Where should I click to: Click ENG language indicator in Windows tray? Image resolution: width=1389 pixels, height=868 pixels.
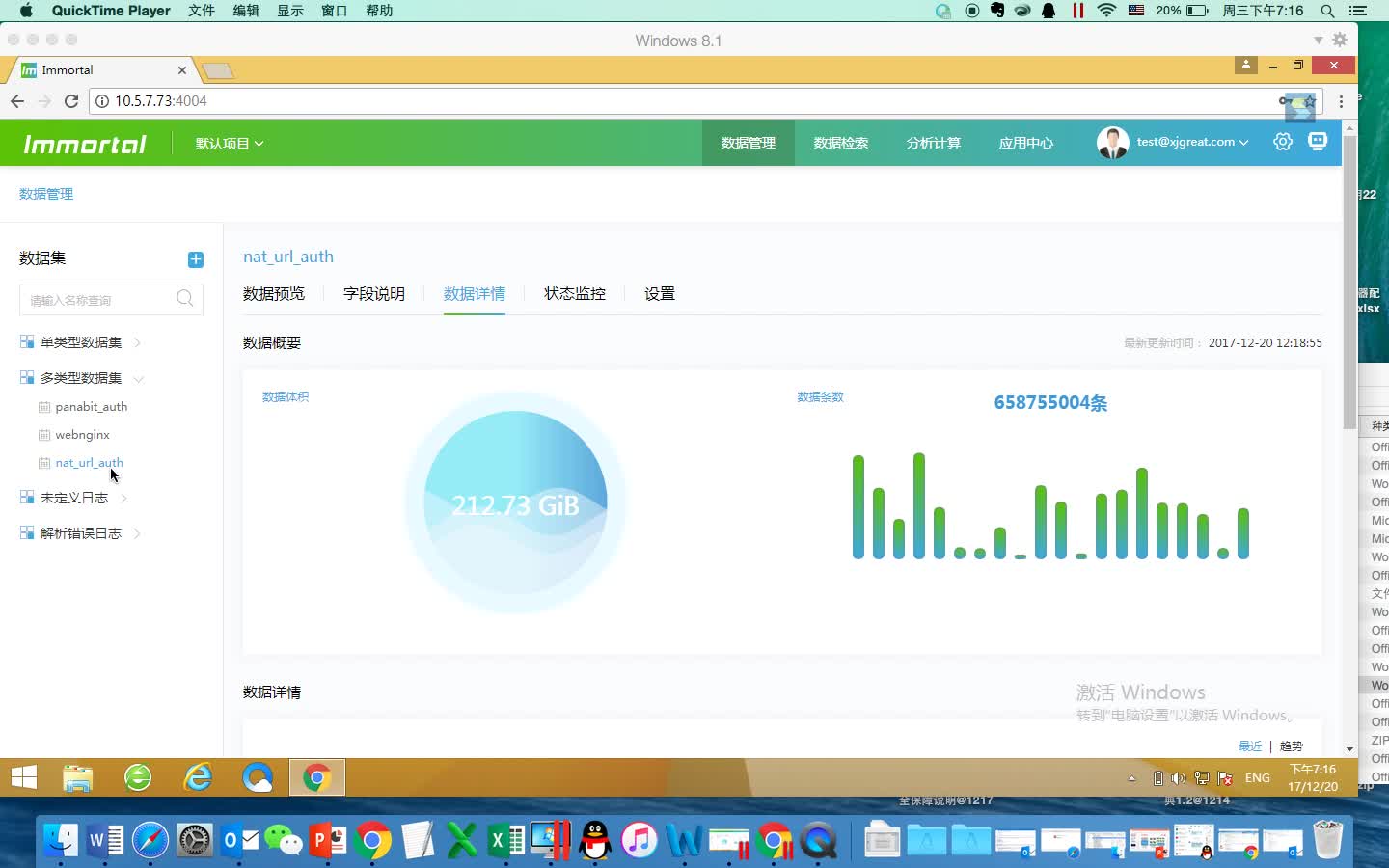coord(1258,778)
